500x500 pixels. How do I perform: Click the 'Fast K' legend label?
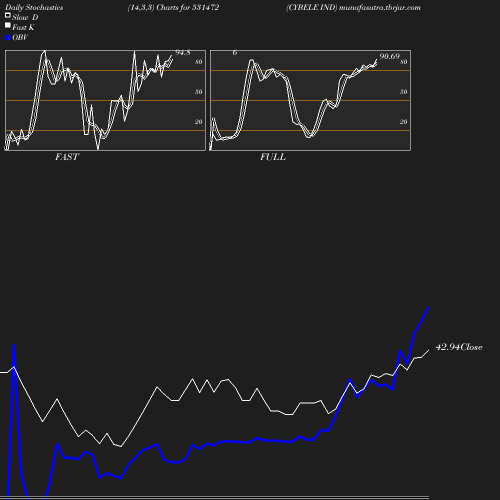23,27
